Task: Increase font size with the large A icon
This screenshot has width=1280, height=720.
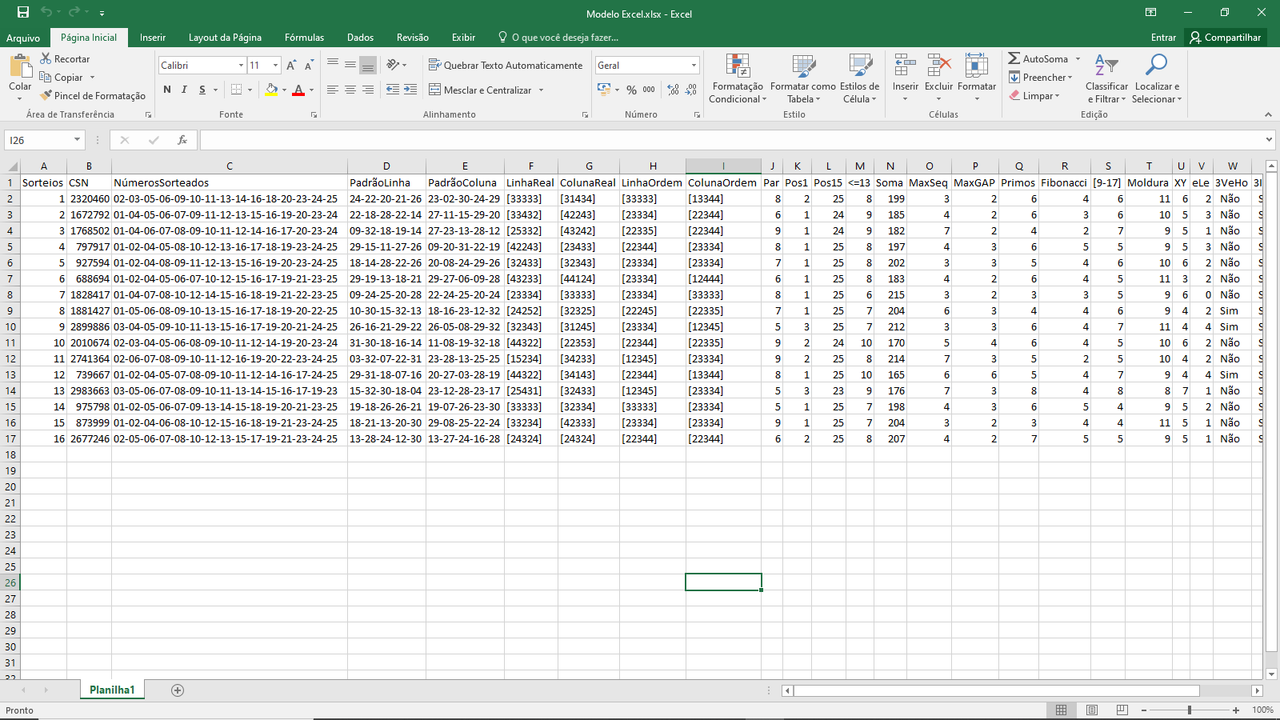Action: tap(292, 65)
